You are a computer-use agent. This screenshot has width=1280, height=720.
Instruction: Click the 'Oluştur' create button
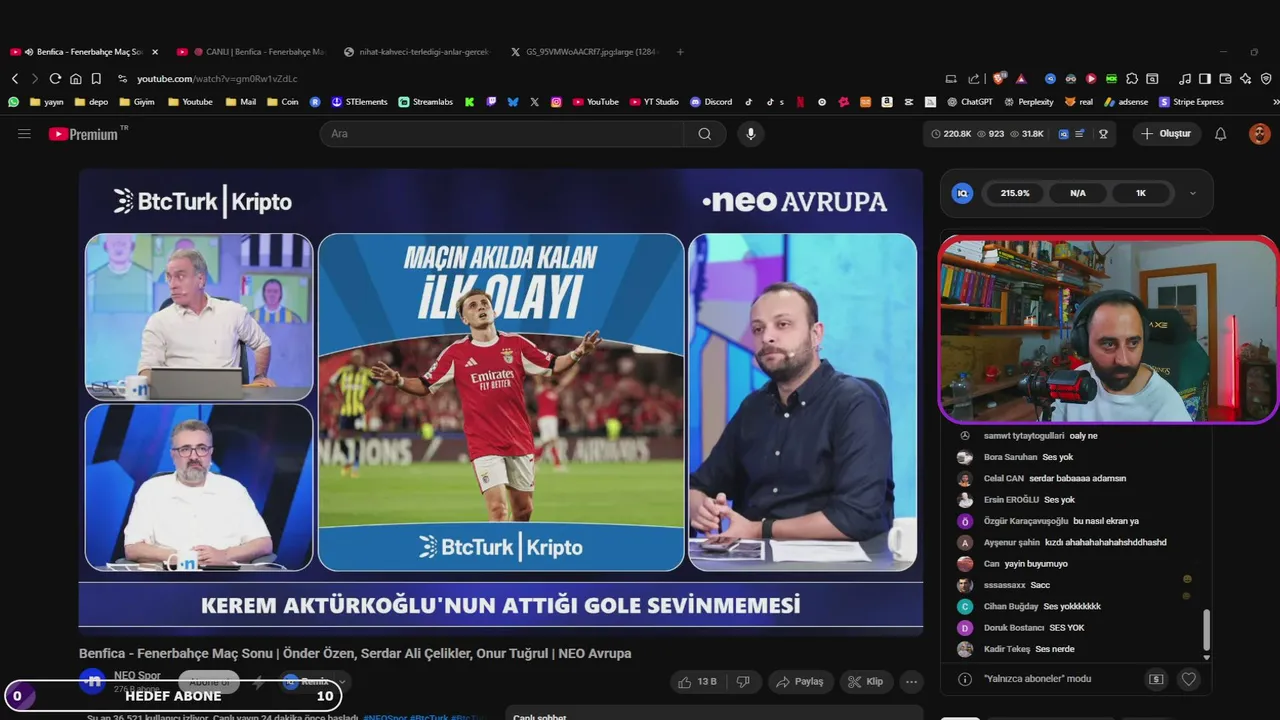1167,134
